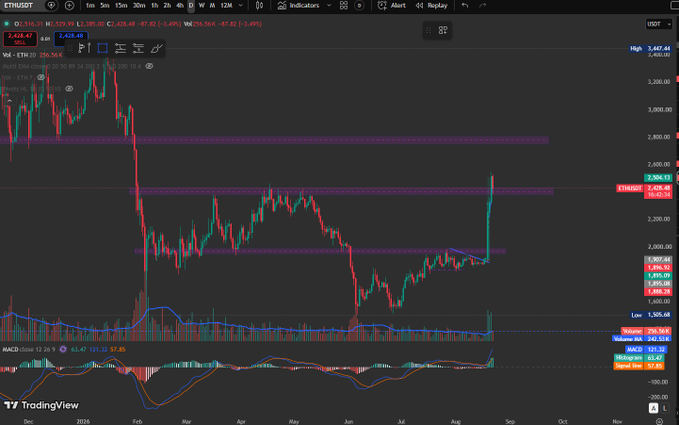Click the High 3,447.44 price label
The width and height of the screenshot is (679, 425).
(650, 49)
